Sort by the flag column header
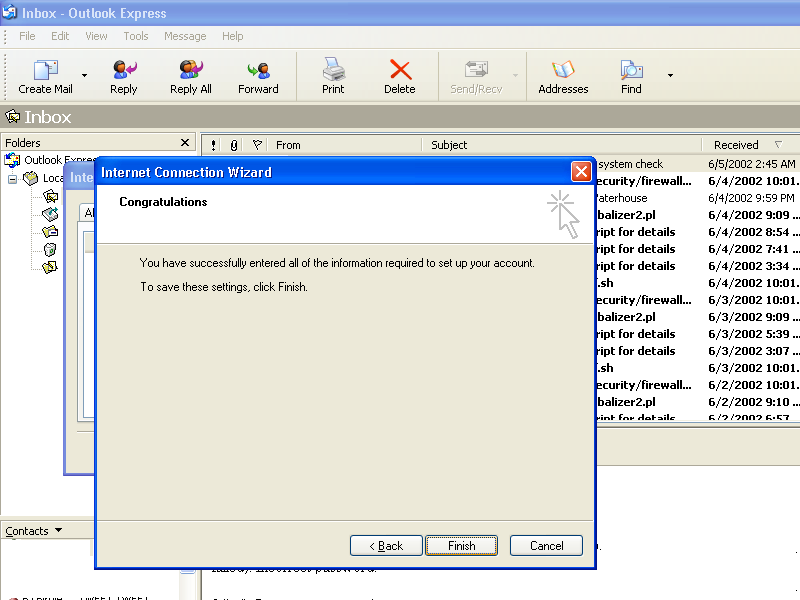The width and height of the screenshot is (800, 600). coord(257,145)
